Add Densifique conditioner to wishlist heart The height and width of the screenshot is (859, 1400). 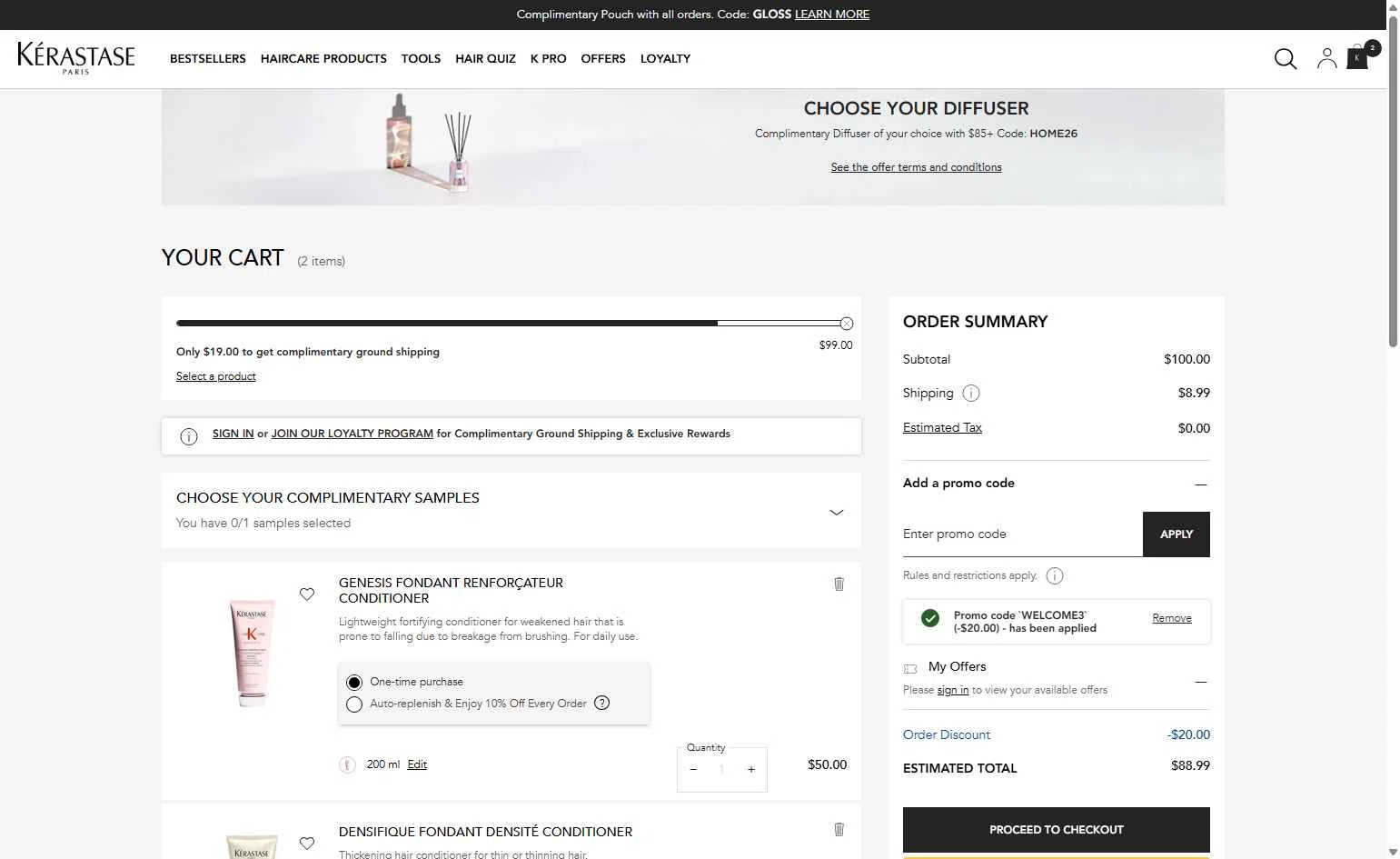point(307,844)
